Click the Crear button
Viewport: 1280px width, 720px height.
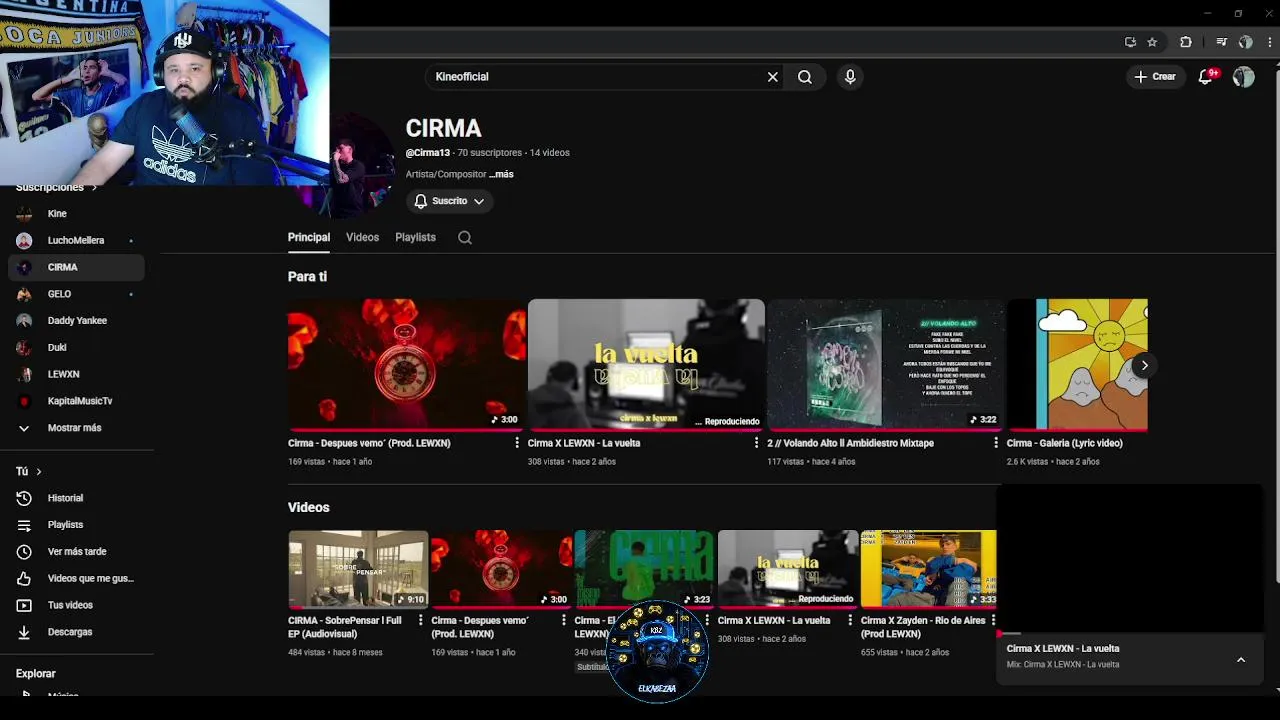[1155, 77]
